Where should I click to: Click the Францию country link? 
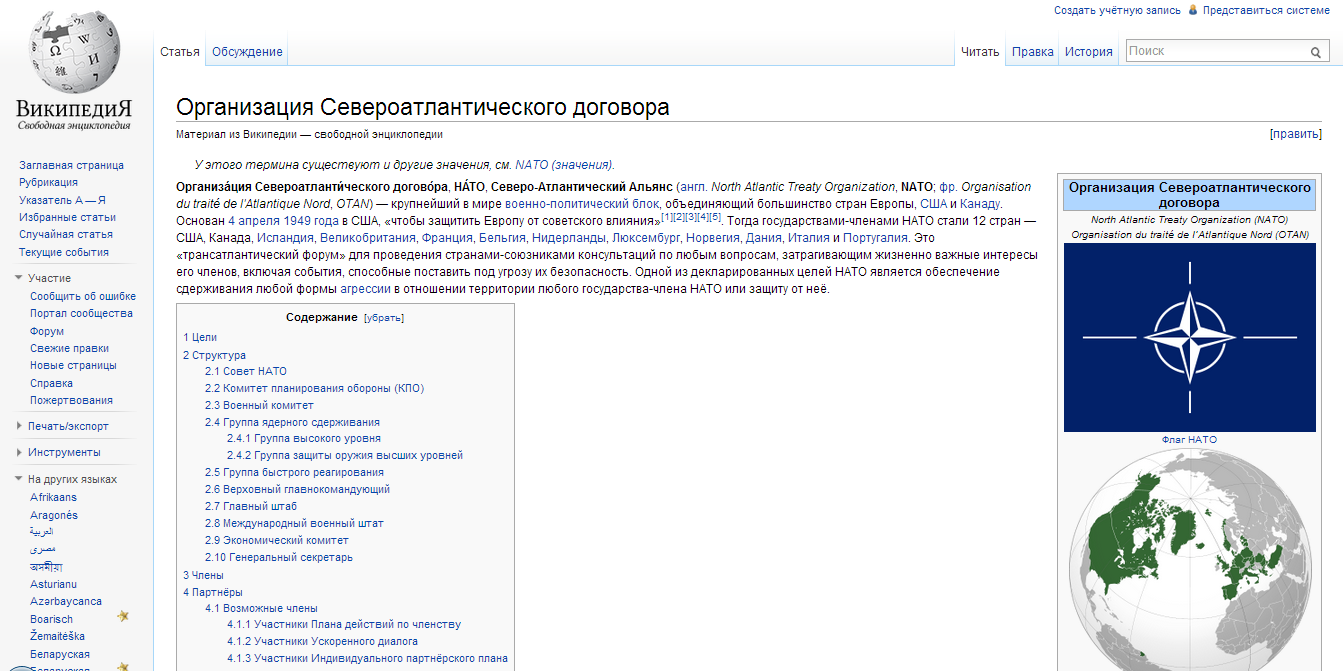[446, 238]
